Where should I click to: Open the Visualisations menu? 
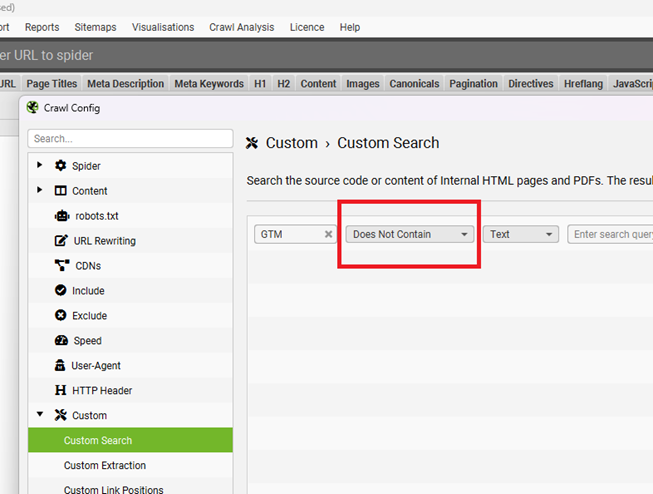click(x=163, y=27)
